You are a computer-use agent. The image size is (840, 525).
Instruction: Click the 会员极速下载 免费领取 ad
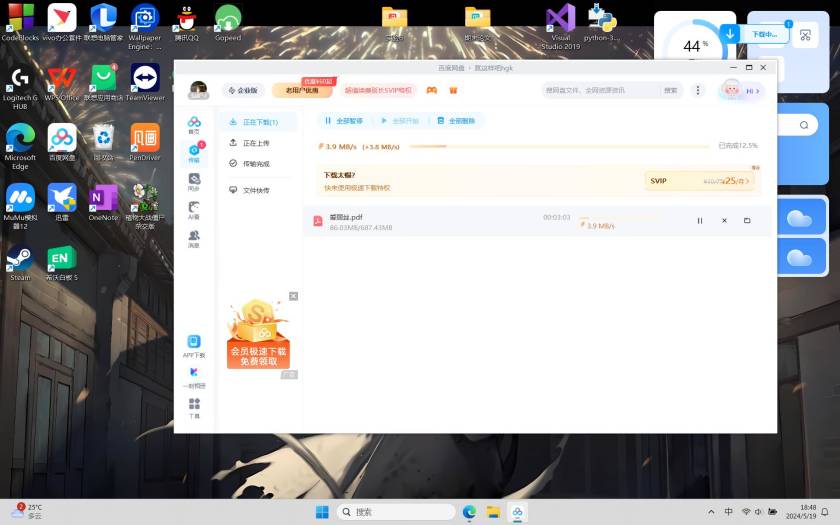pyautogui.click(x=258, y=334)
